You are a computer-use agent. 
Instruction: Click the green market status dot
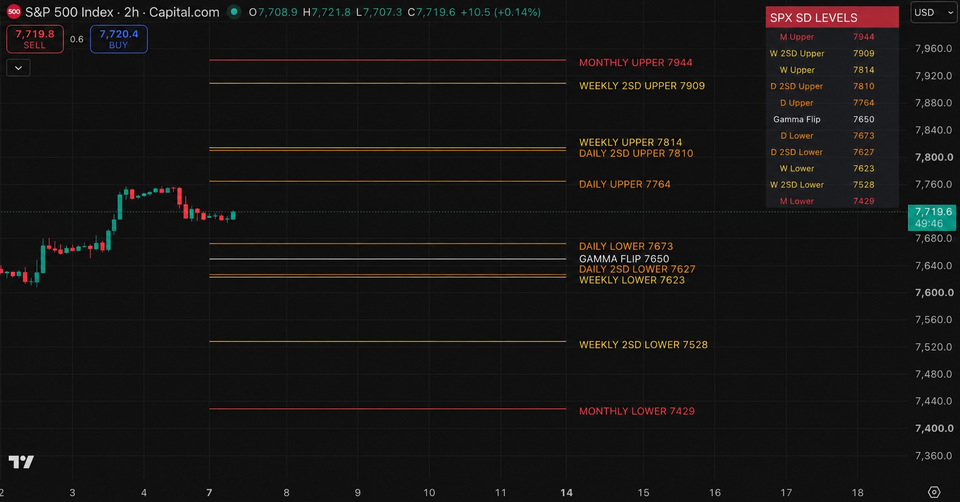[x=234, y=12]
